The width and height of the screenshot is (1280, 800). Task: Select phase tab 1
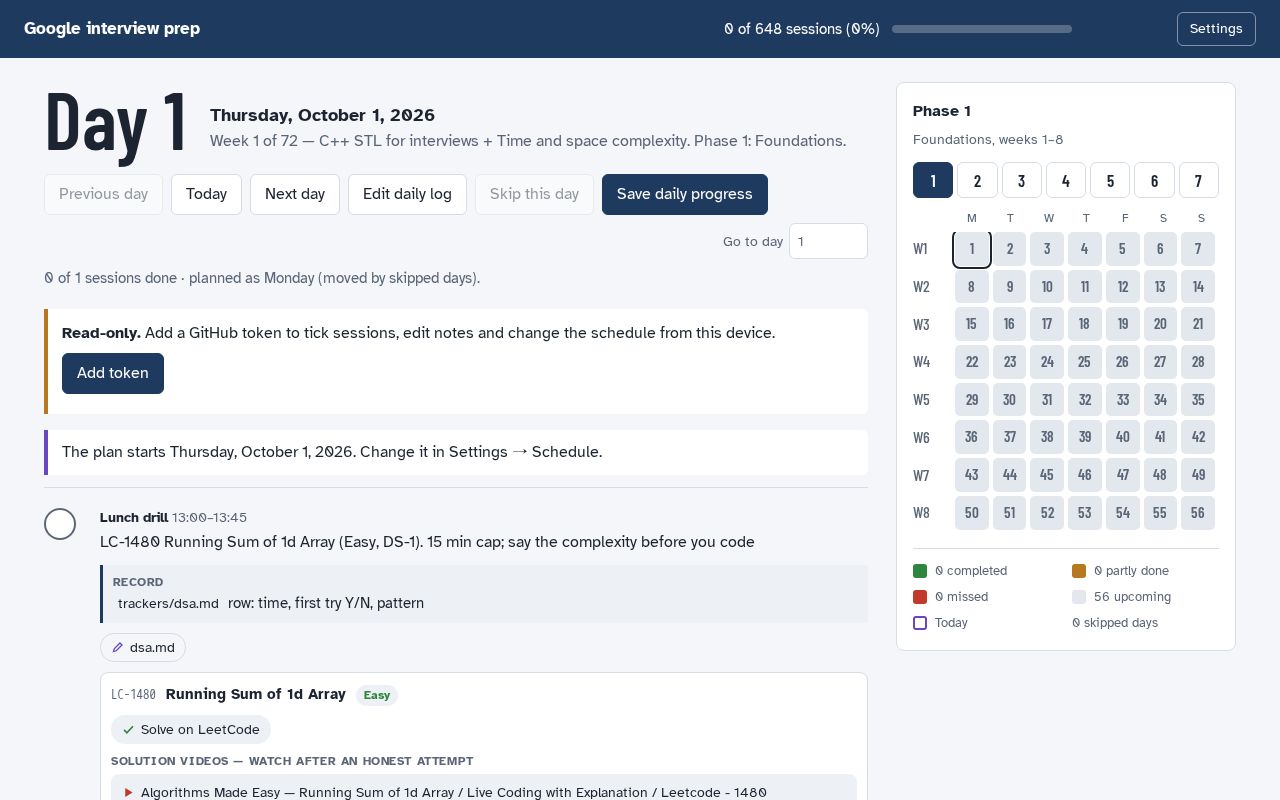933,180
